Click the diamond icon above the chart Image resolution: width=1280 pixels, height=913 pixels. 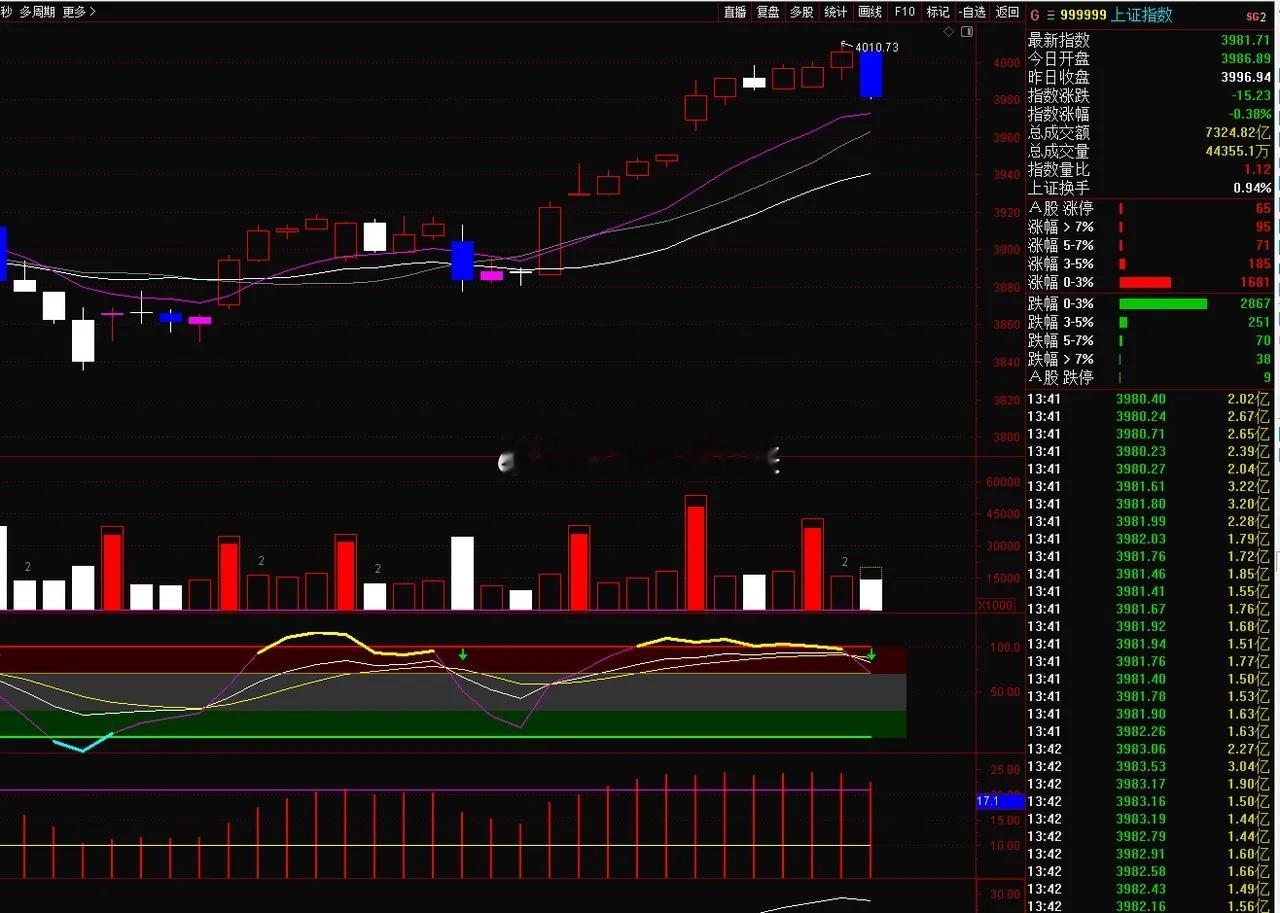(x=949, y=32)
